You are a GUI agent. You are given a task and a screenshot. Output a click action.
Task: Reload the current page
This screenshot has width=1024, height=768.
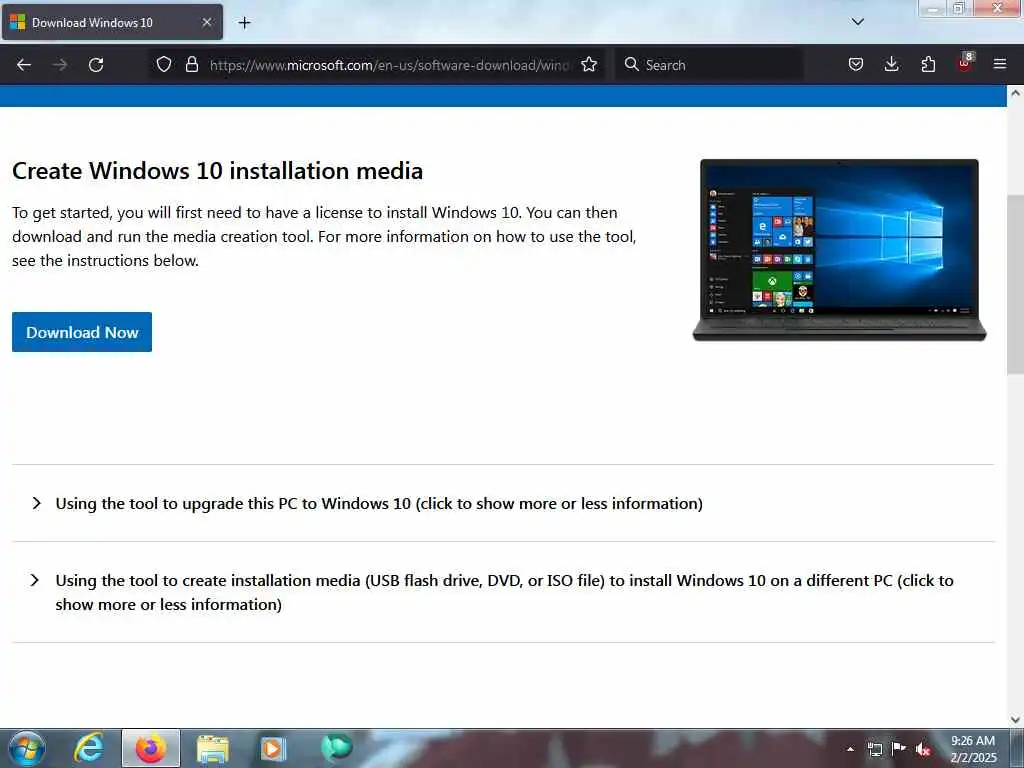(x=96, y=65)
